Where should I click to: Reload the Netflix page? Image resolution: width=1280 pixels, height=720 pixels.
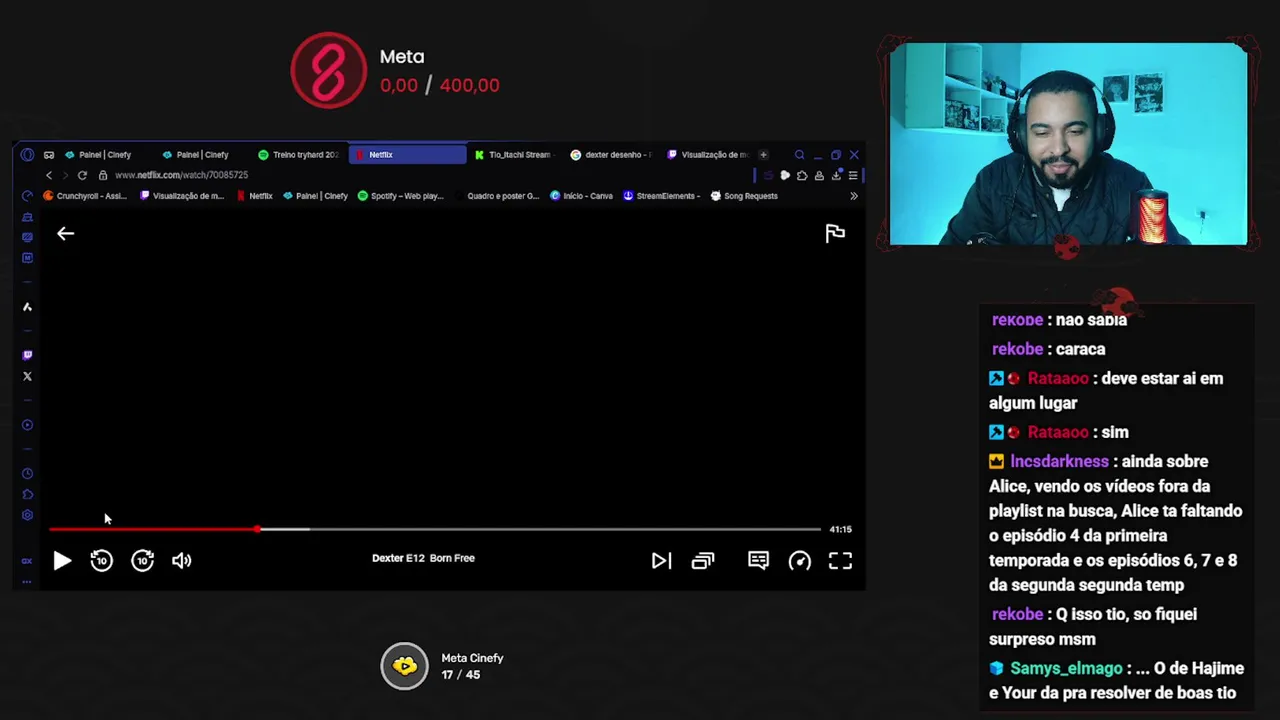click(x=82, y=175)
